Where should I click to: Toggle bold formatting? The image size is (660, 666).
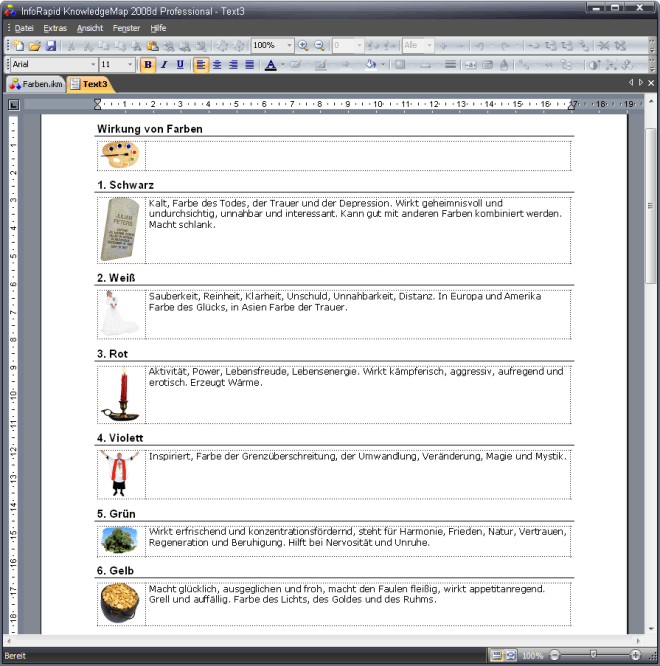(x=148, y=65)
